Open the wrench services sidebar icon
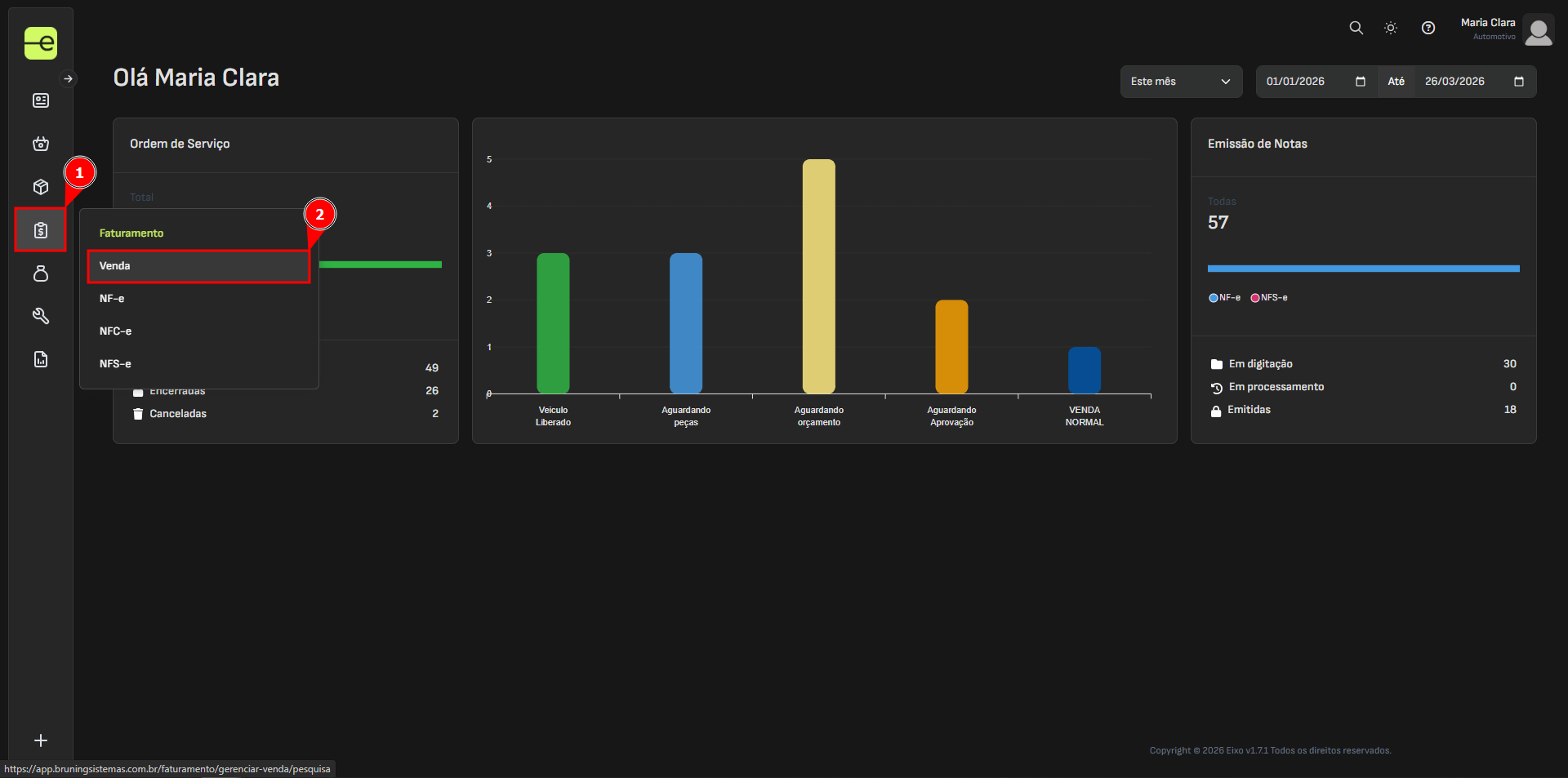Image resolution: width=1568 pixels, height=778 pixels. coord(41,316)
